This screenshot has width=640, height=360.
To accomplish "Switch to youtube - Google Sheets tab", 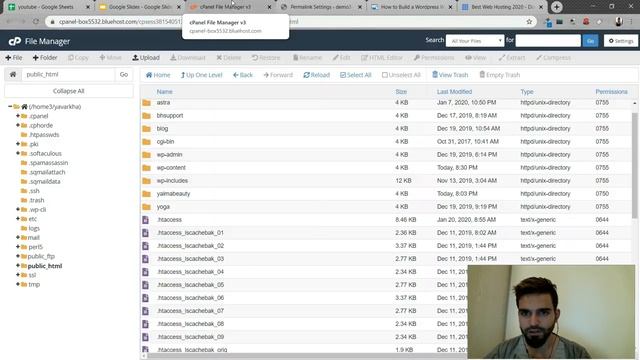I will tap(46, 7).
